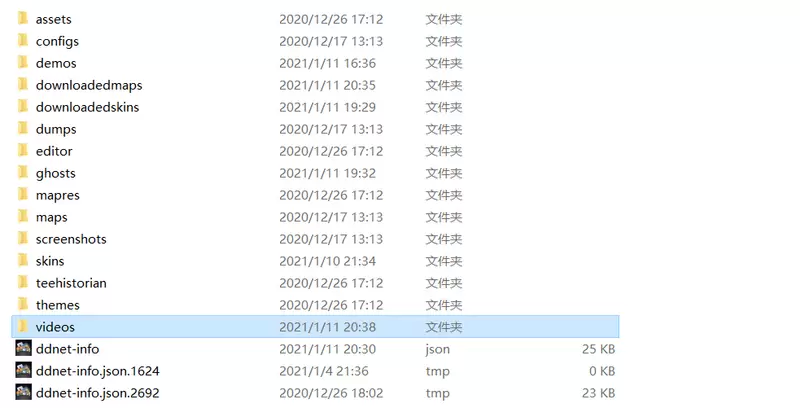Select the maps folder name

pos(52,217)
